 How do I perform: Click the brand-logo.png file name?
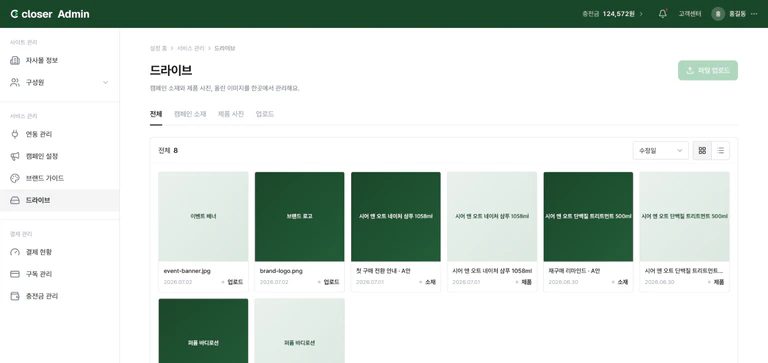click(x=282, y=271)
